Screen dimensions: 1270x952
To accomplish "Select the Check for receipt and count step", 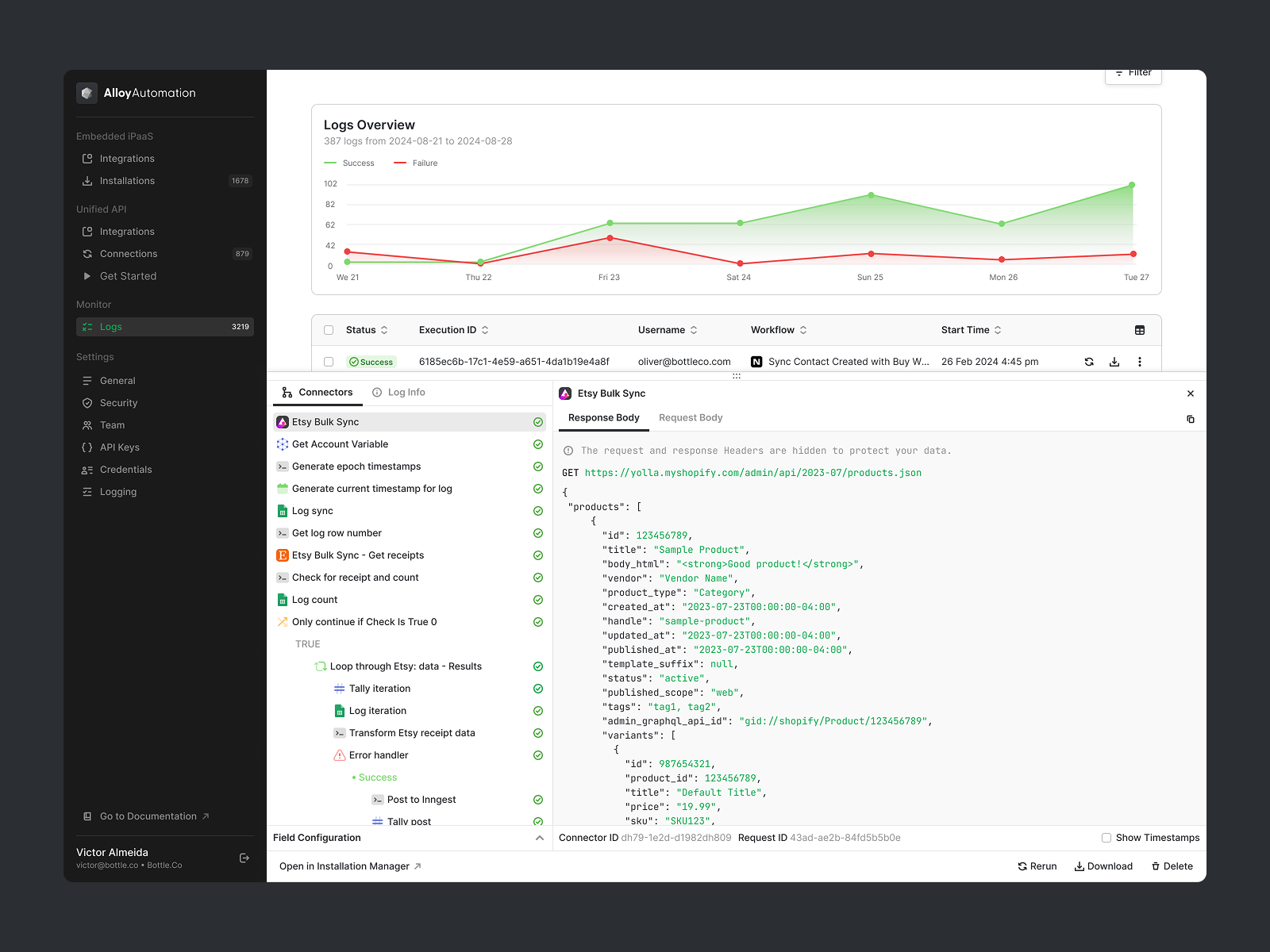I will 410,578.
